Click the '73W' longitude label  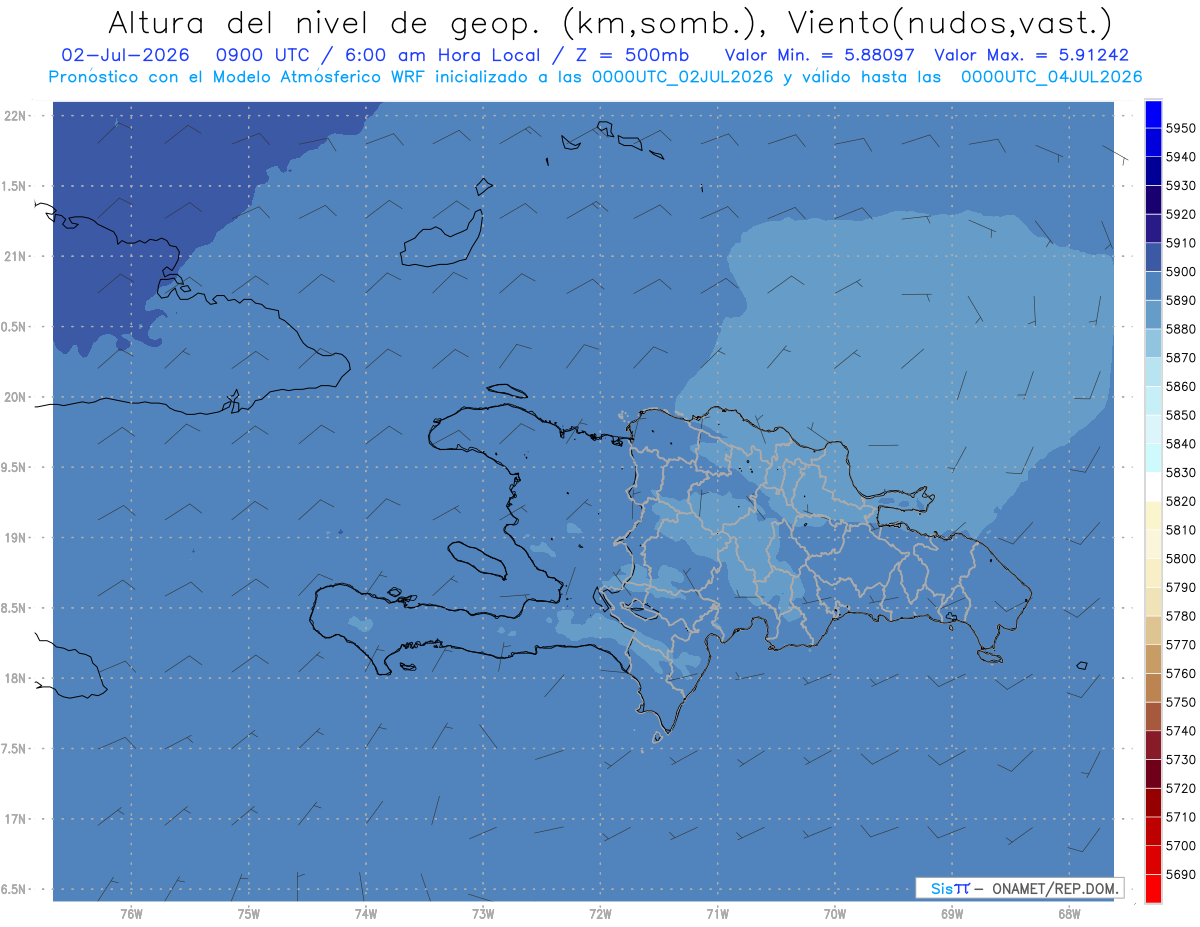(483, 914)
